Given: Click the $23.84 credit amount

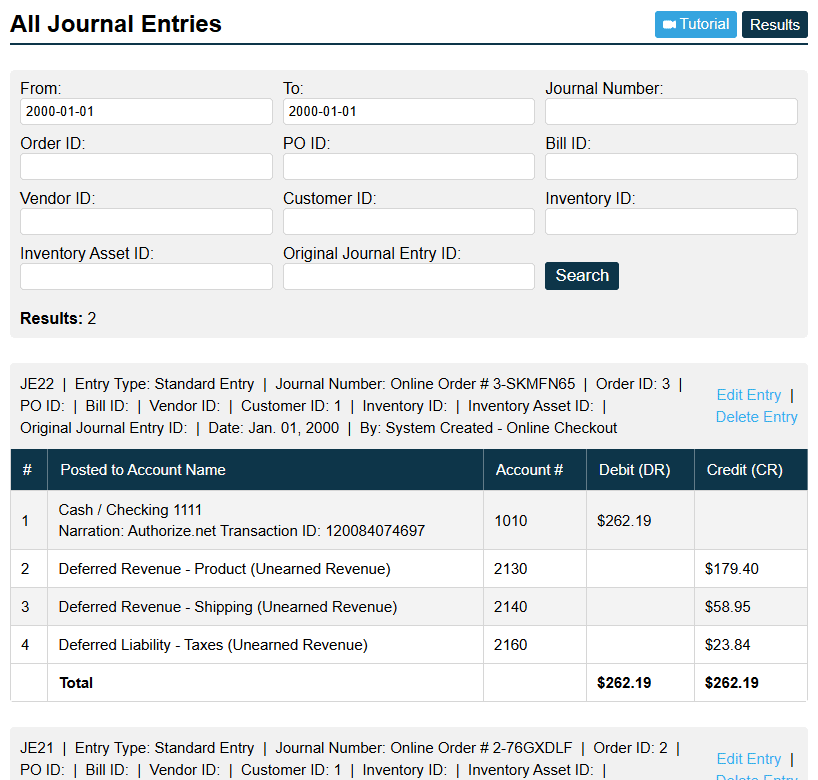Looking at the screenshot, I should point(727,645).
